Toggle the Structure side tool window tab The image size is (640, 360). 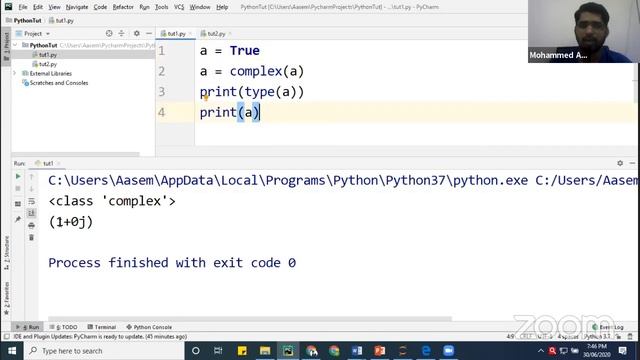(6, 252)
